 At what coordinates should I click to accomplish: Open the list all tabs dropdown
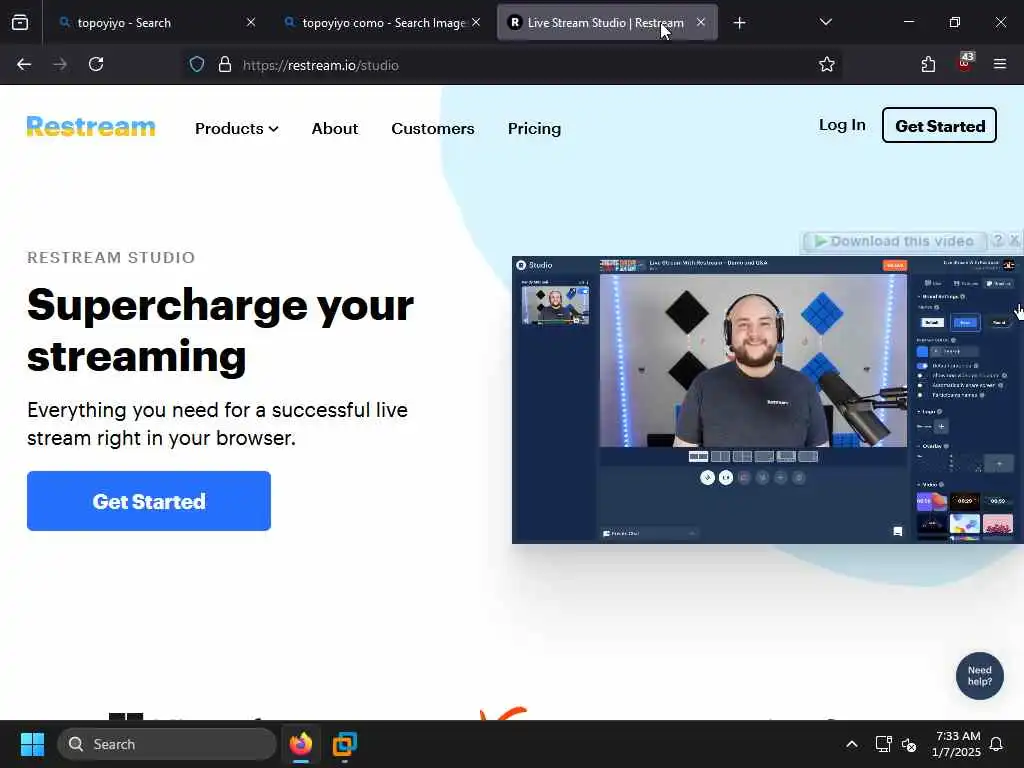click(x=825, y=22)
